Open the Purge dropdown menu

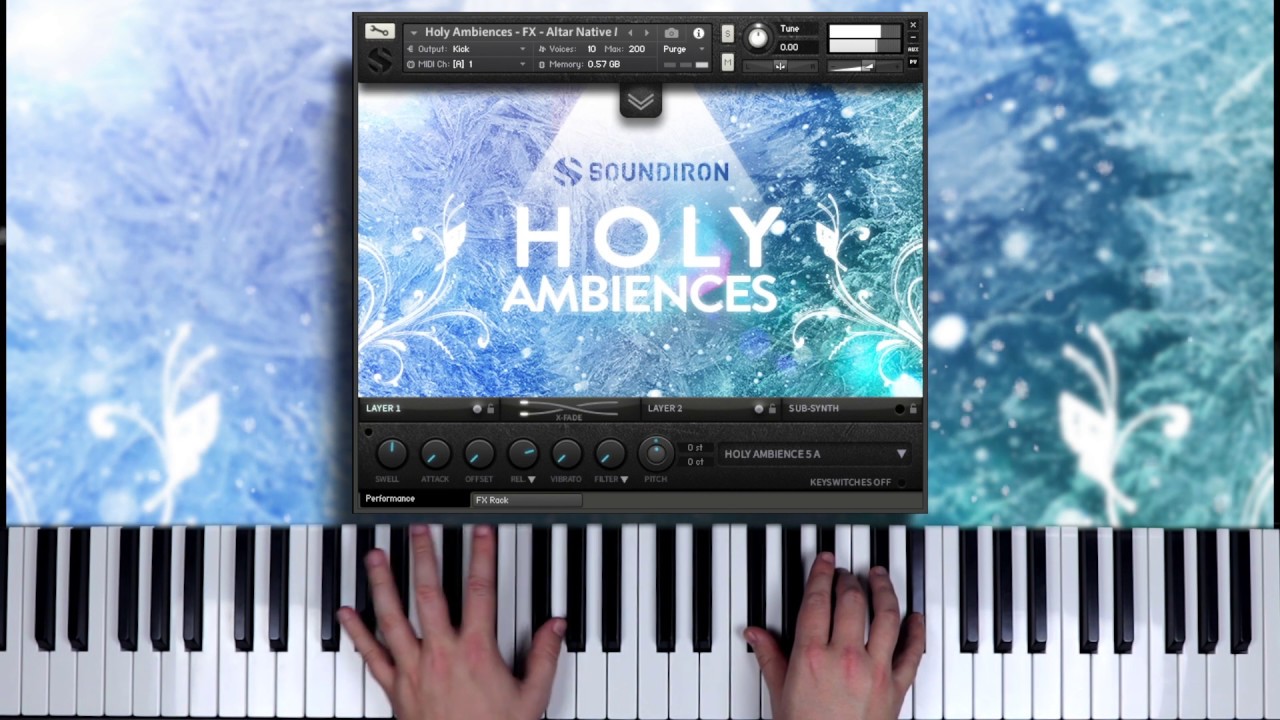(684, 49)
